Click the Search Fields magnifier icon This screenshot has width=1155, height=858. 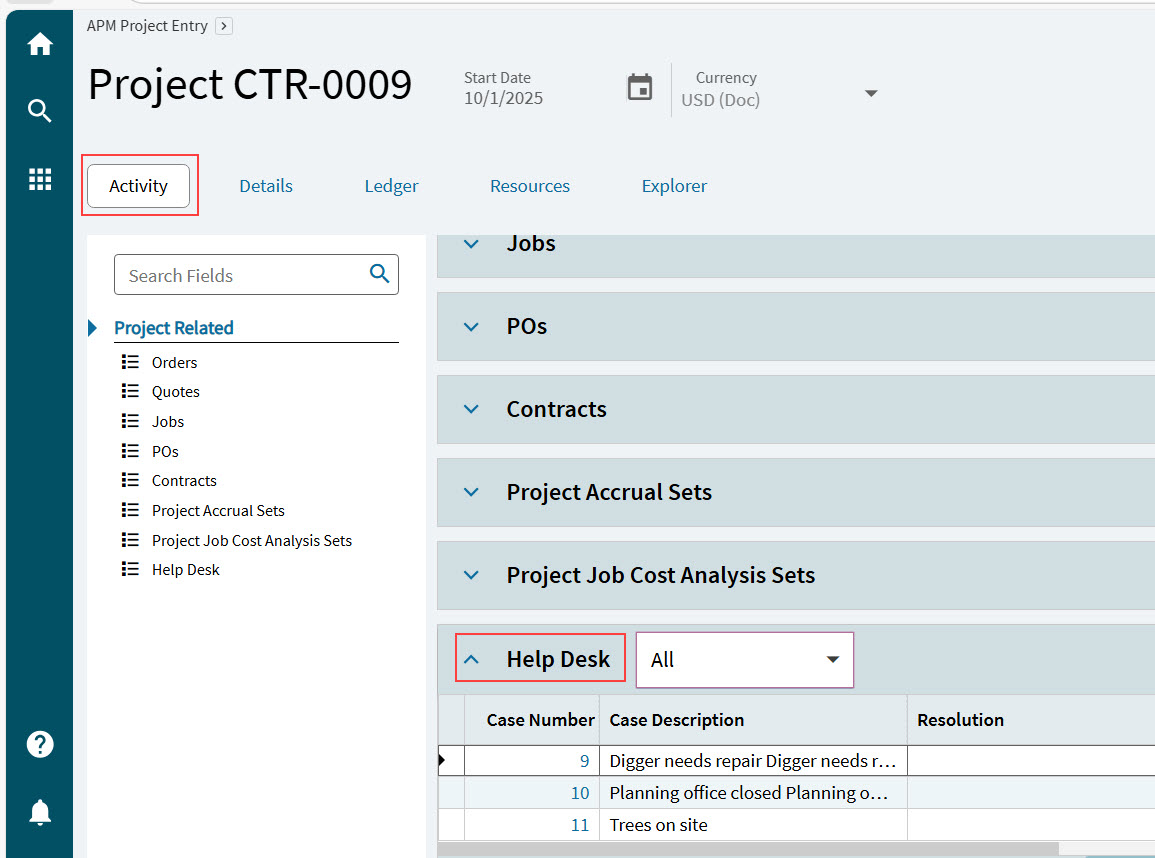(x=379, y=274)
